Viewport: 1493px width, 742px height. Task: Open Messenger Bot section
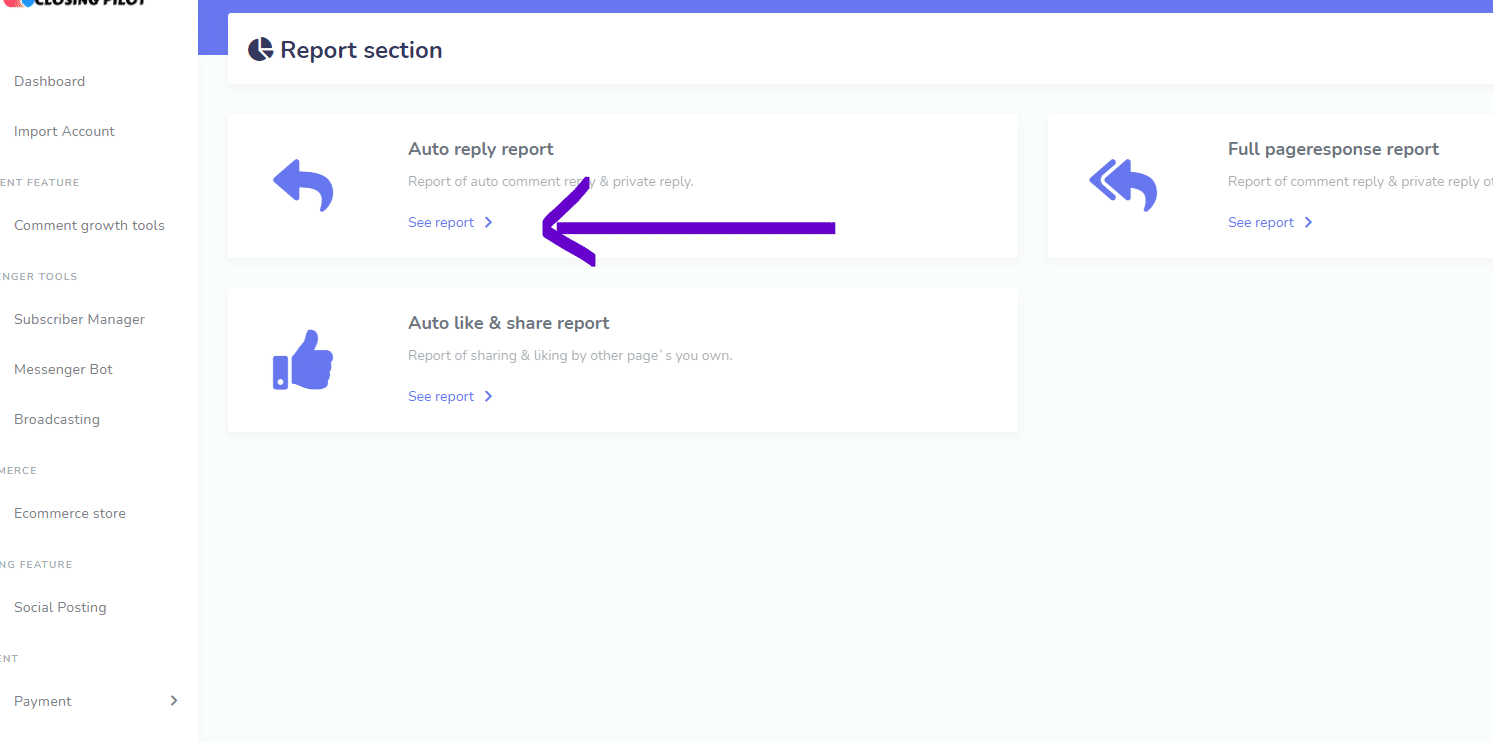63,369
